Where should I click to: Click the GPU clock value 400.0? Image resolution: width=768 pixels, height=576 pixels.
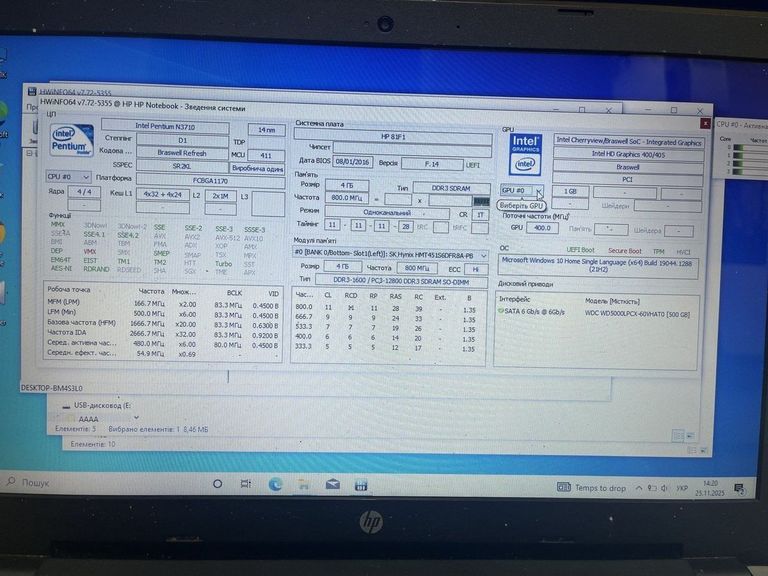click(542, 228)
